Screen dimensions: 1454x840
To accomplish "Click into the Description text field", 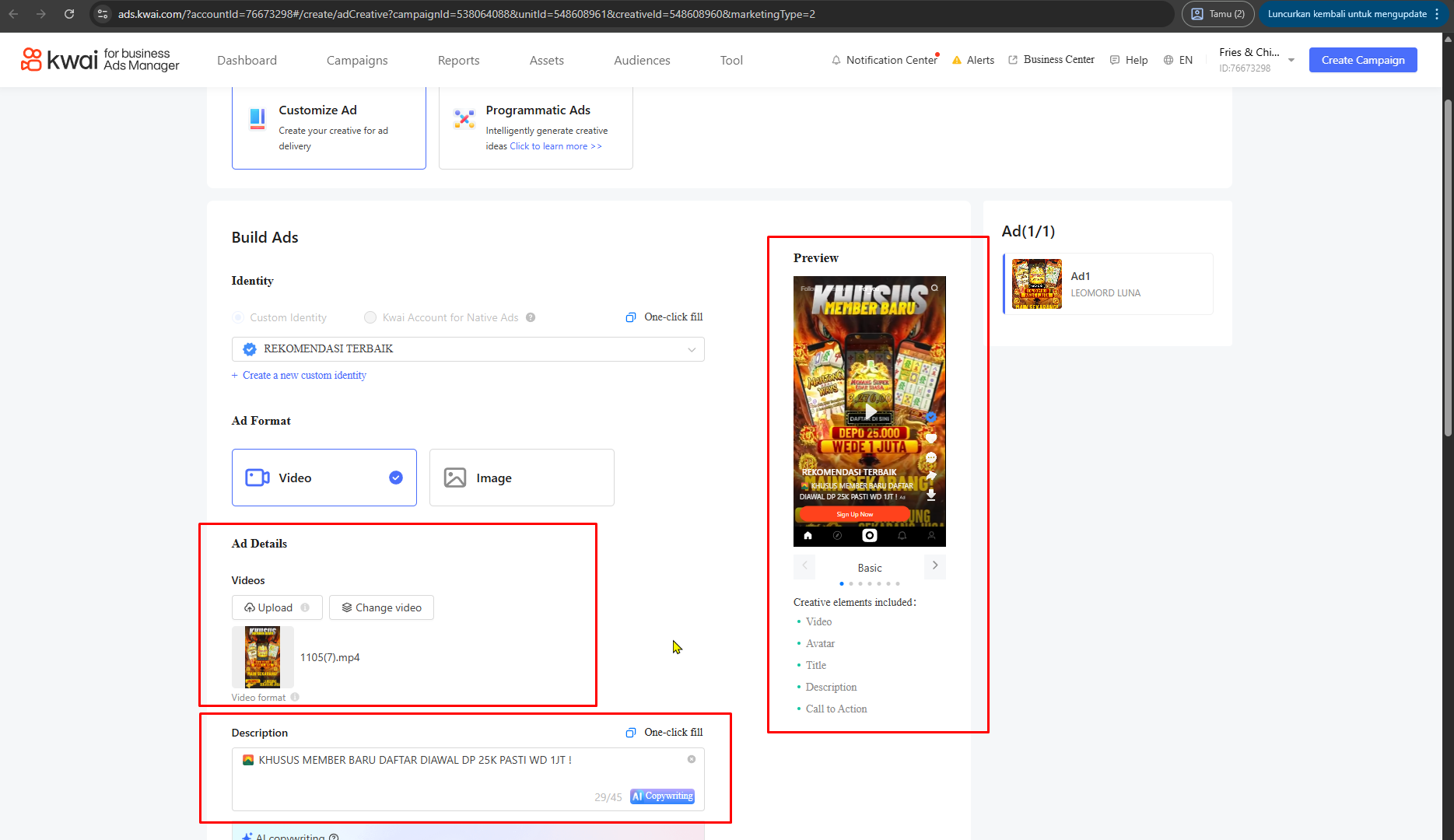I will (x=468, y=779).
